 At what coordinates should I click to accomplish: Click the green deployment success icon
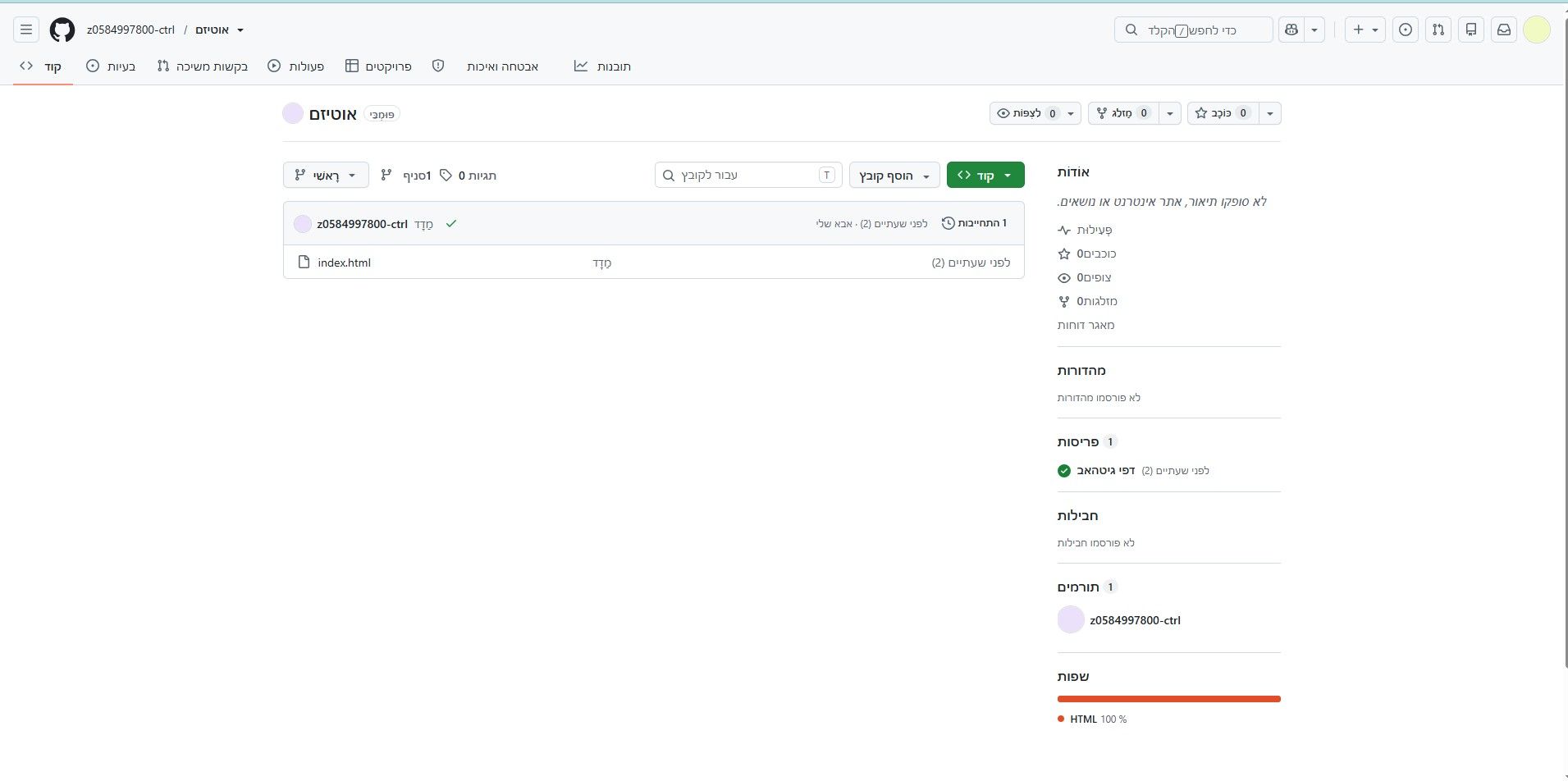(x=1064, y=470)
